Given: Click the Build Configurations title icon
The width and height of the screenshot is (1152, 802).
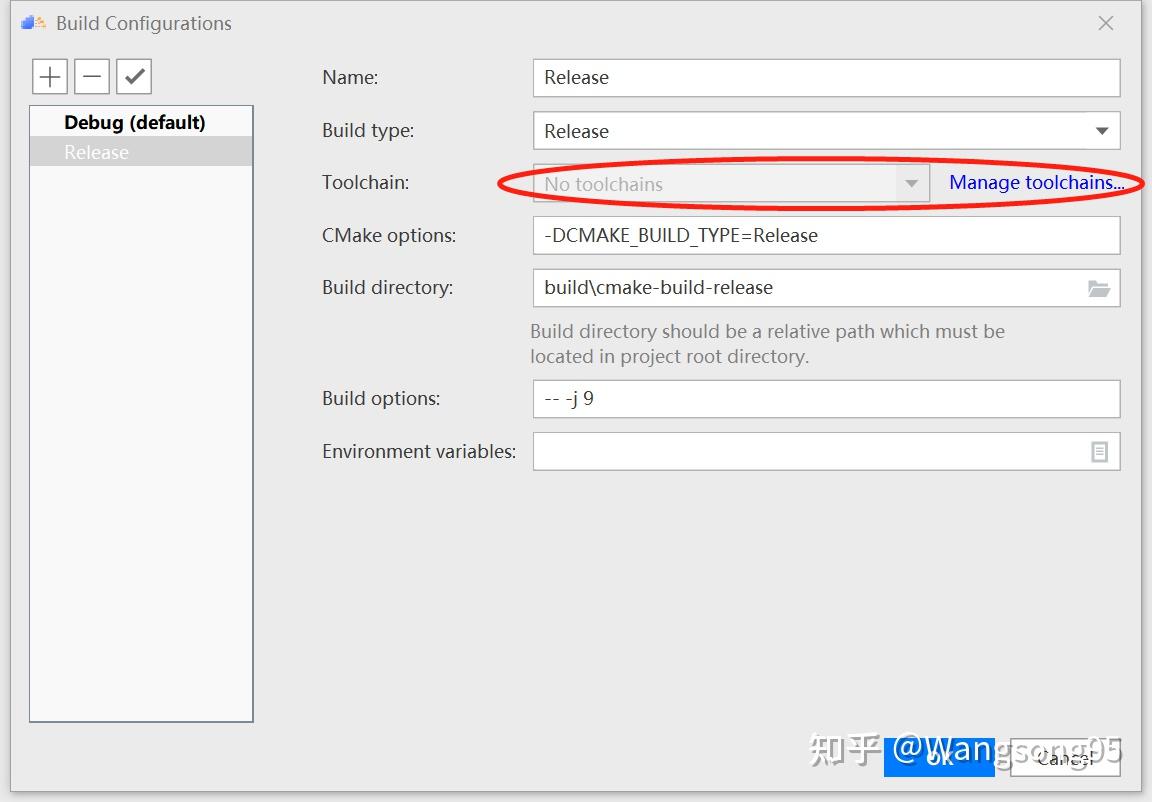Looking at the screenshot, I should click(33, 24).
